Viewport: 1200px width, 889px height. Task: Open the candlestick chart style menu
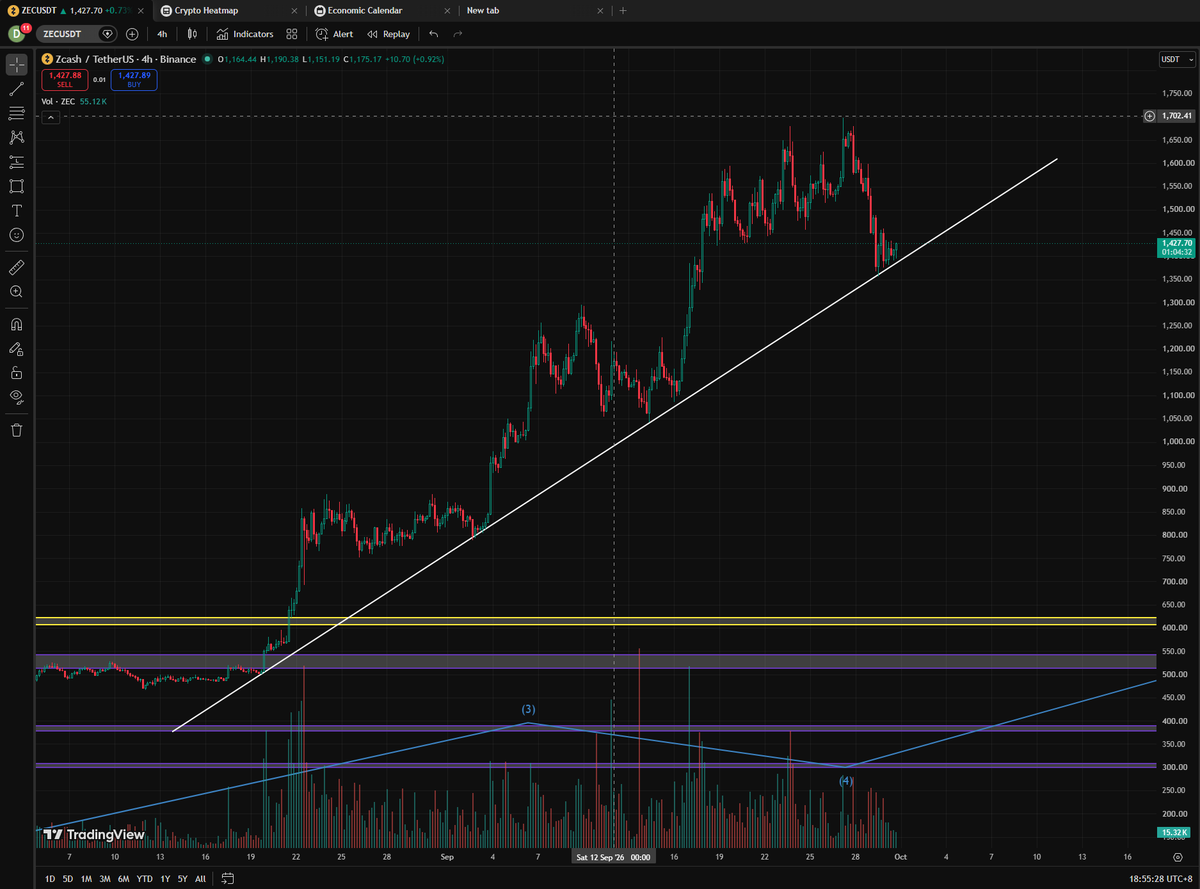click(x=192, y=34)
